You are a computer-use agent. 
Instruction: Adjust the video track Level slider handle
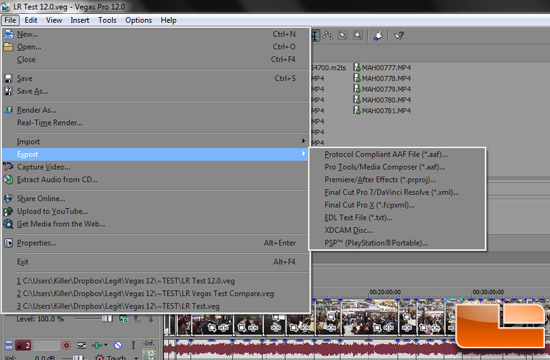click(107, 319)
